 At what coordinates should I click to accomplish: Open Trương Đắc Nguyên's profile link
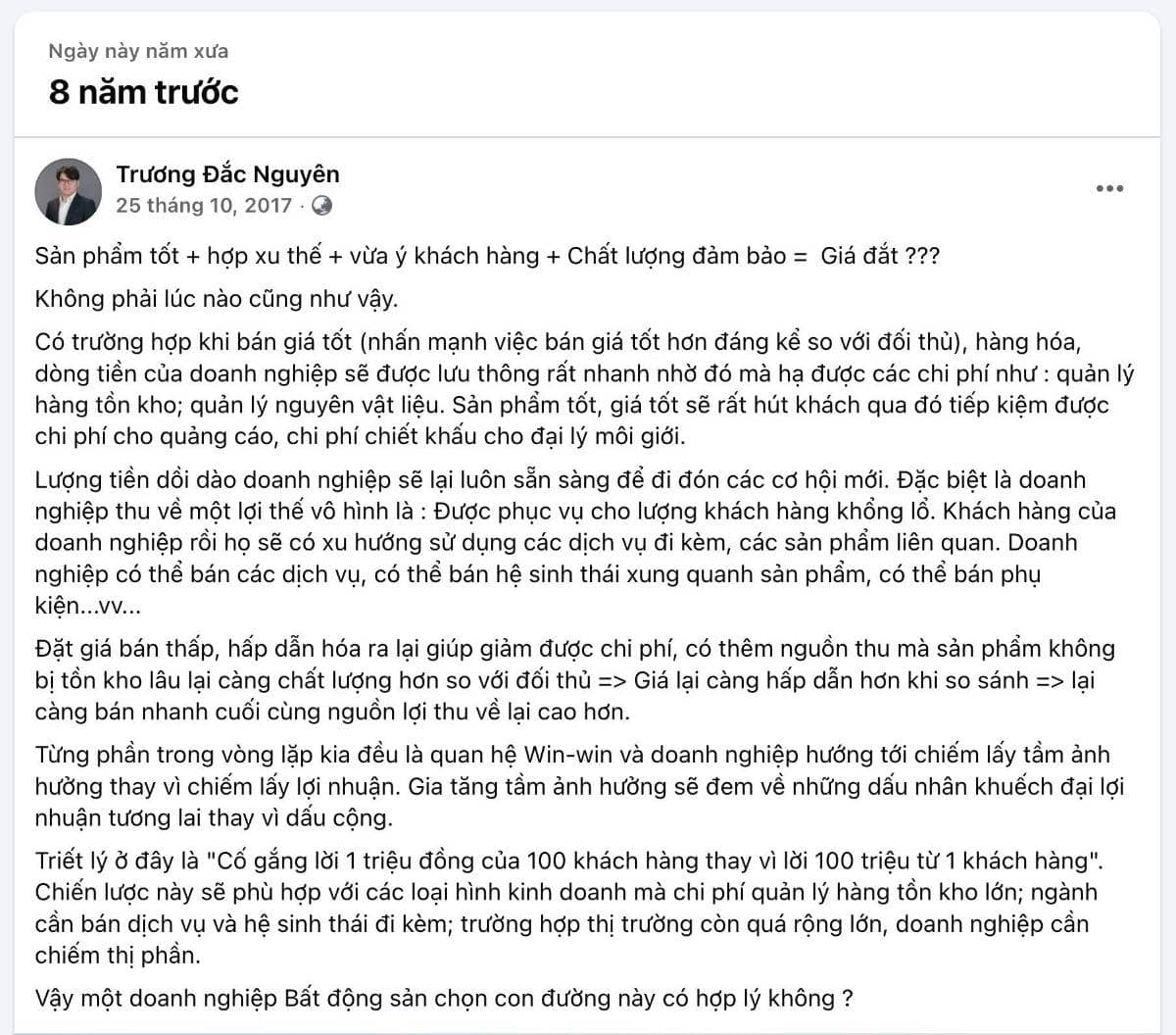pyautogui.click(x=227, y=174)
